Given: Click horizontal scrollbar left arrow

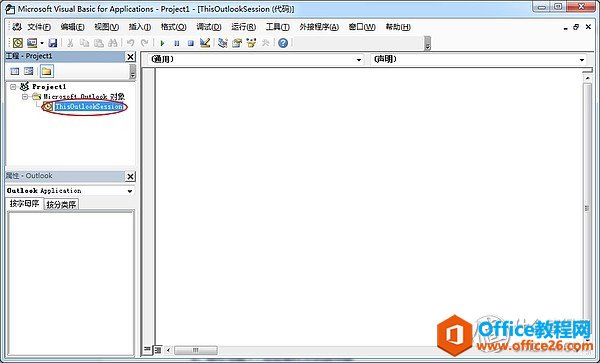Looking at the screenshot, I should point(168,350).
